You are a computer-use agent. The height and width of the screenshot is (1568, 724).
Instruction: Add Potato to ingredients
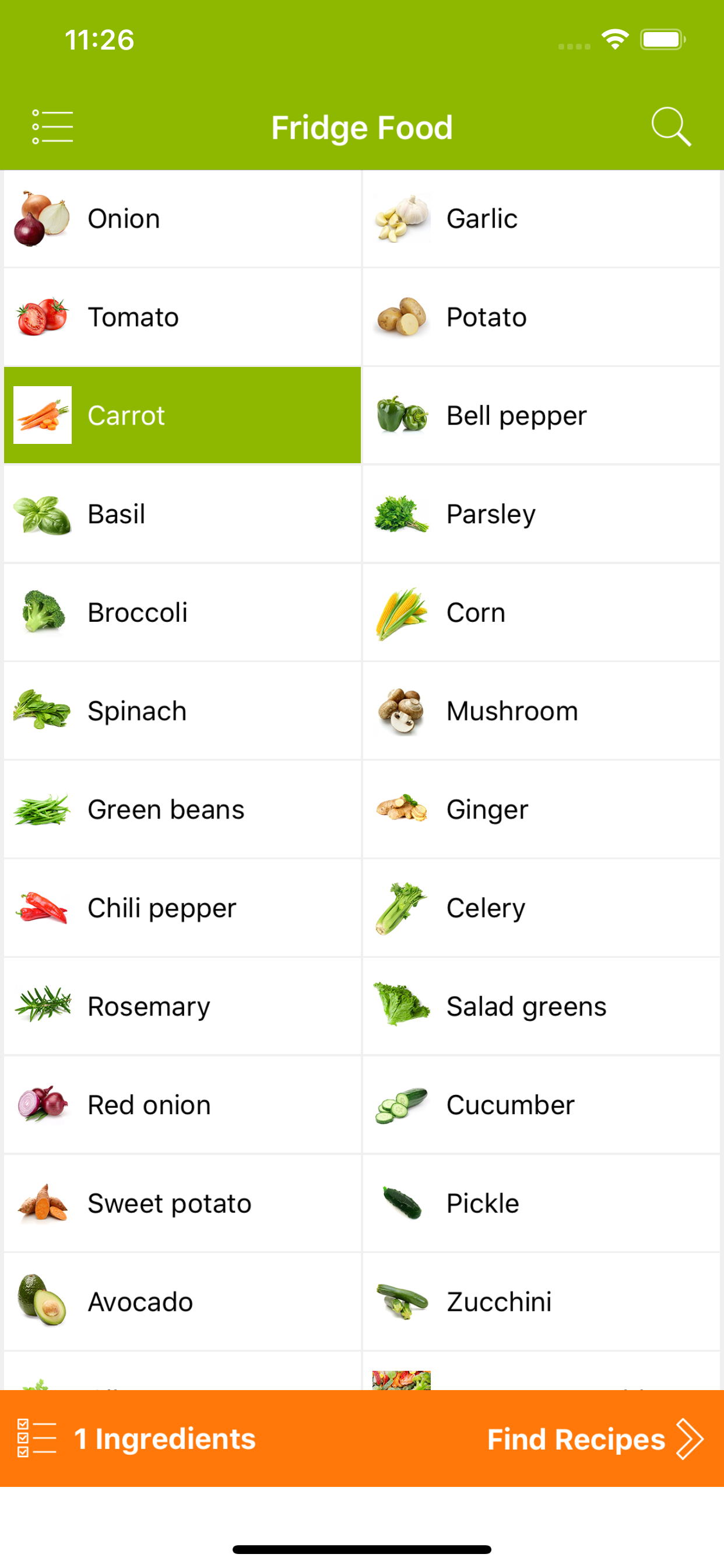point(541,317)
